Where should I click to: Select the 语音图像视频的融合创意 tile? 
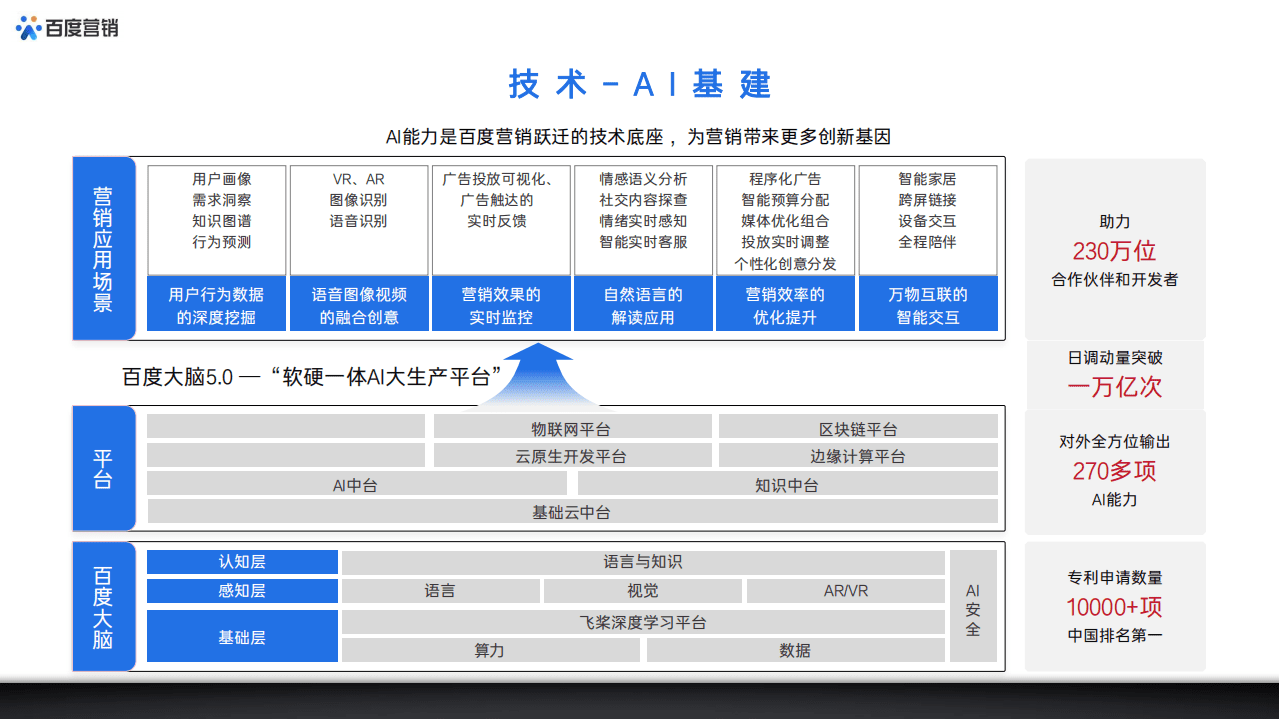click(x=359, y=301)
